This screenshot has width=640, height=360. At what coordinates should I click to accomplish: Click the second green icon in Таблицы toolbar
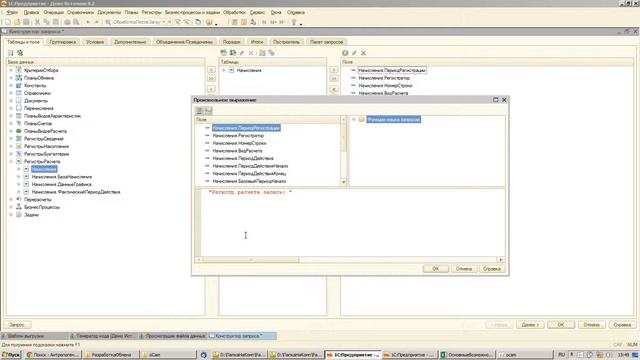point(233,53)
